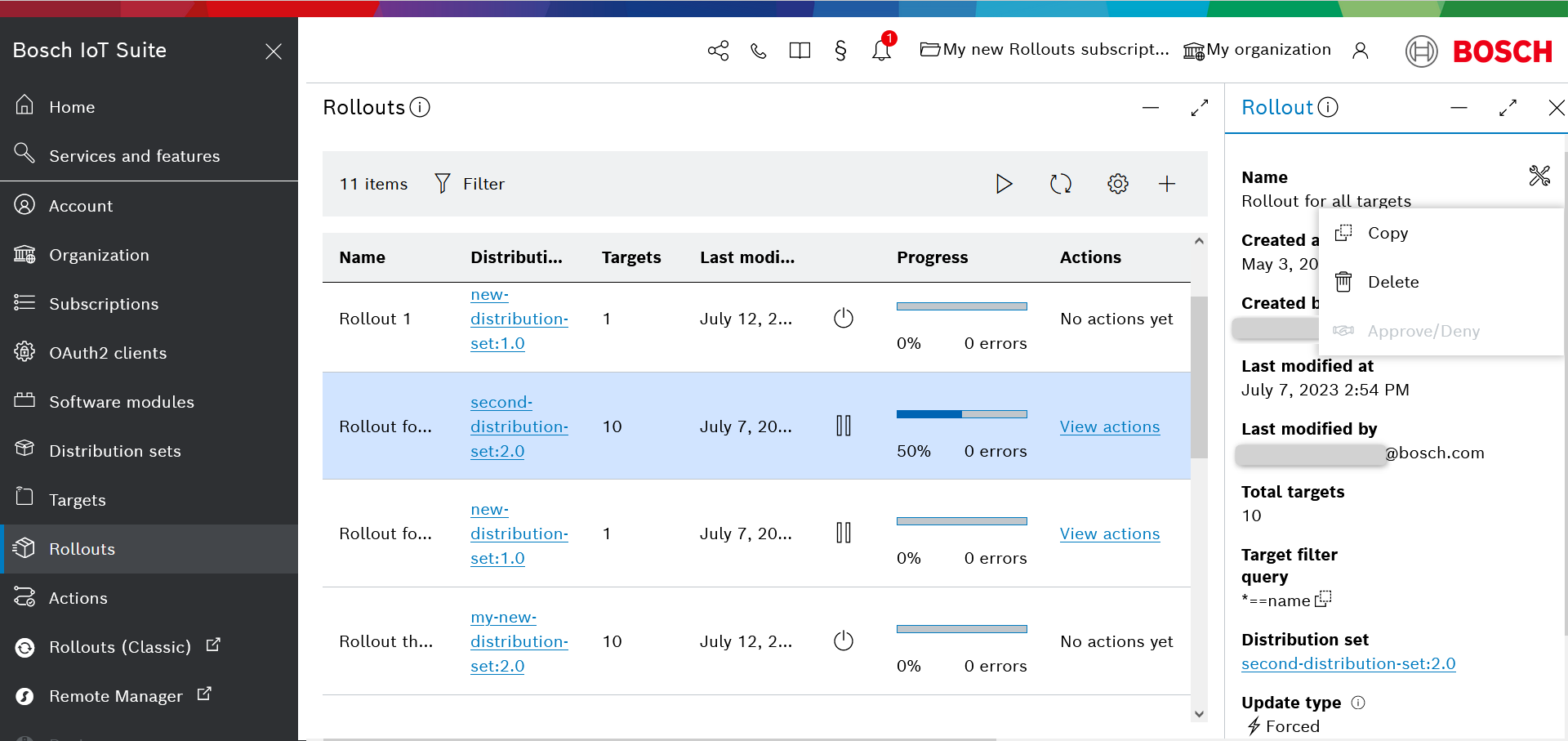1568x741 pixels.
Task: Select Copy from the context menu
Action: click(x=1388, y=233)
